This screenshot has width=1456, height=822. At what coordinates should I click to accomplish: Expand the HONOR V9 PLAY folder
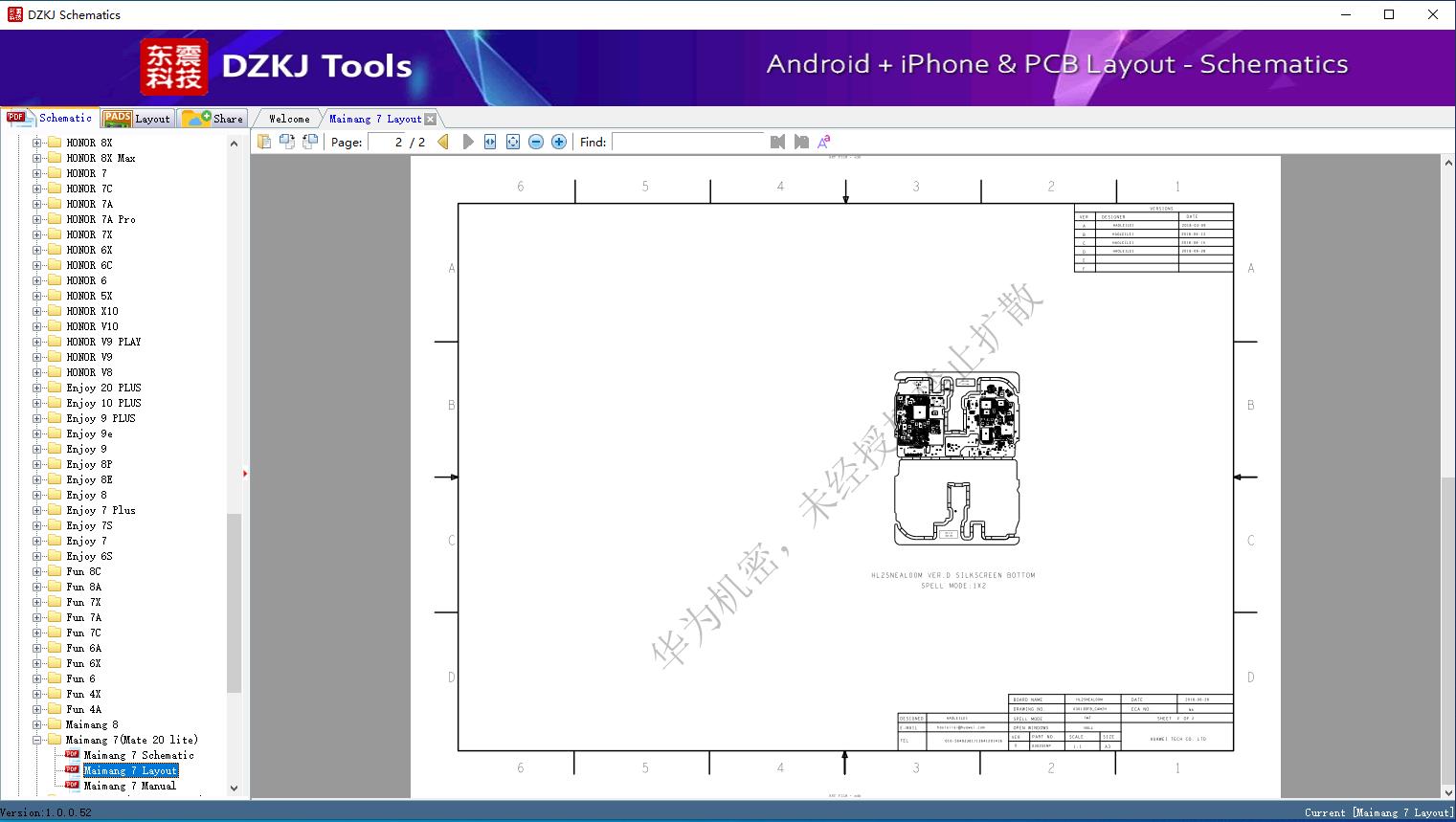click(36, 342)
